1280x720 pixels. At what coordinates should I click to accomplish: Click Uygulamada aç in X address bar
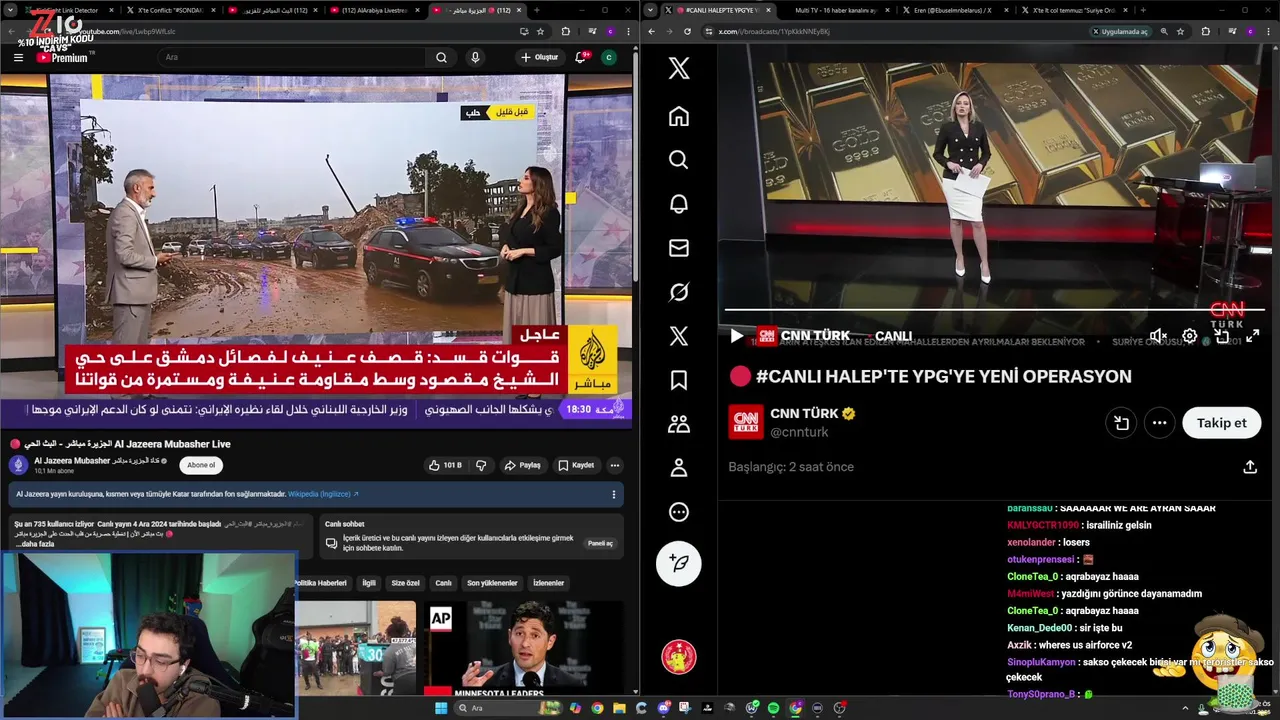(1120, 31)
